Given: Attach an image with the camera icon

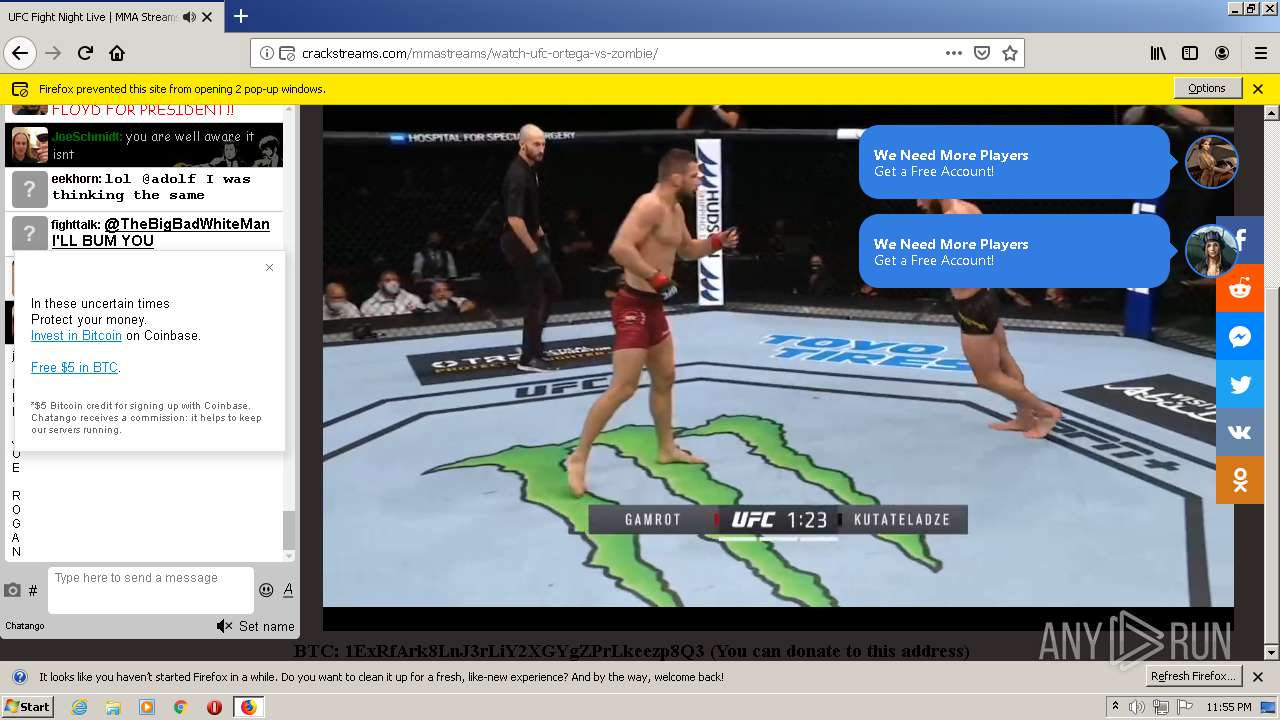Looking at the screenshot, I should [x=13, y=590].
